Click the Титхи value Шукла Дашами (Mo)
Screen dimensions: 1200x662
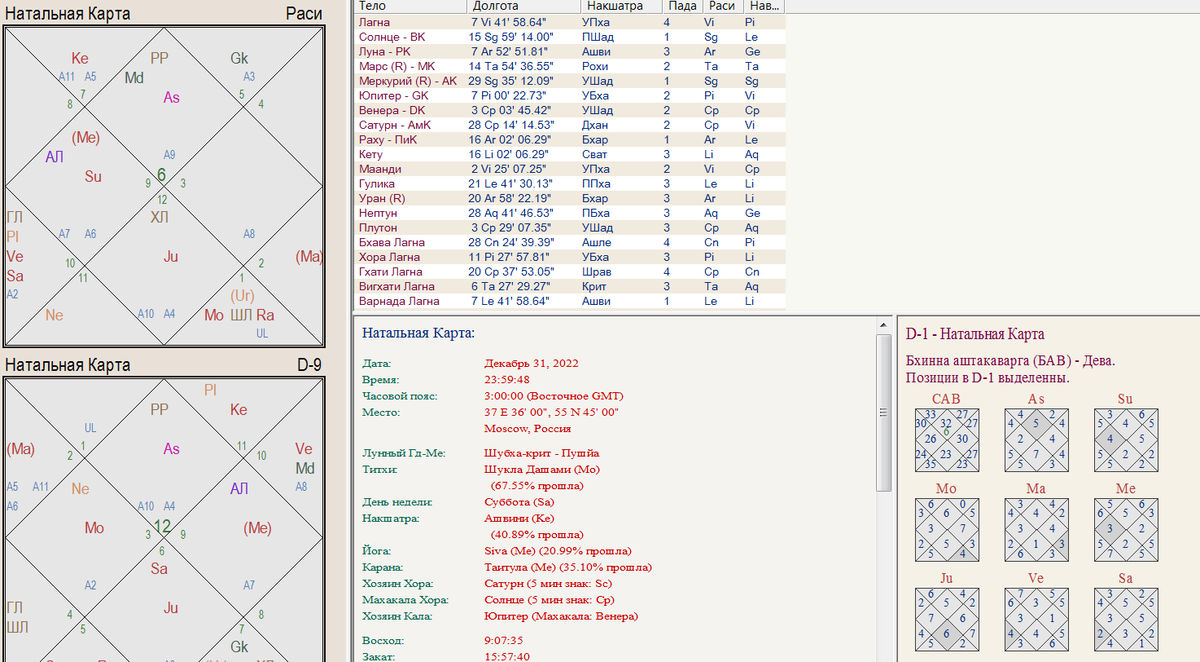541,469
